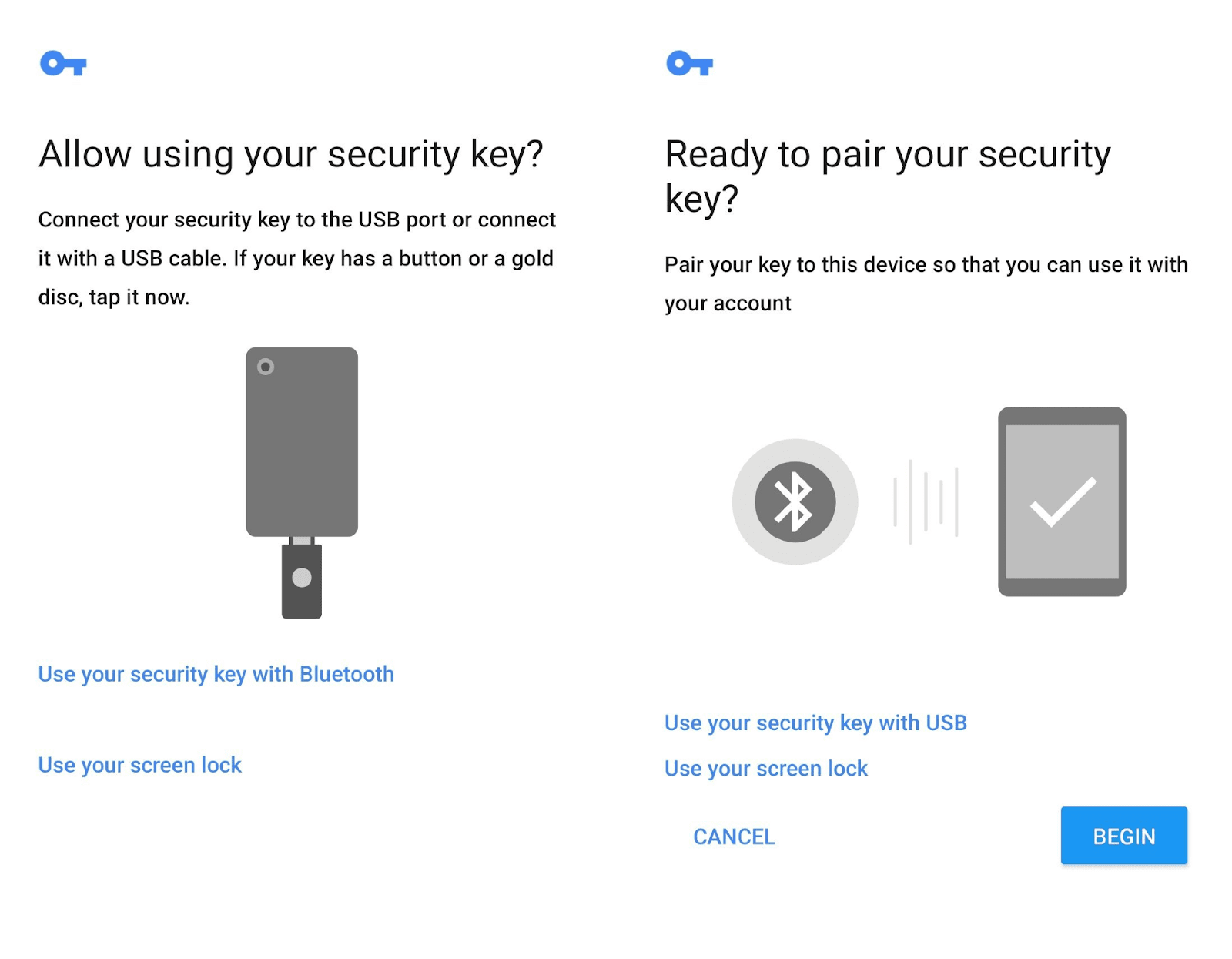Click the "Connect your security key to the USB" paragraph
Image resolution: width=1232 pixels, height=959 pixels.
coord(297,258)
